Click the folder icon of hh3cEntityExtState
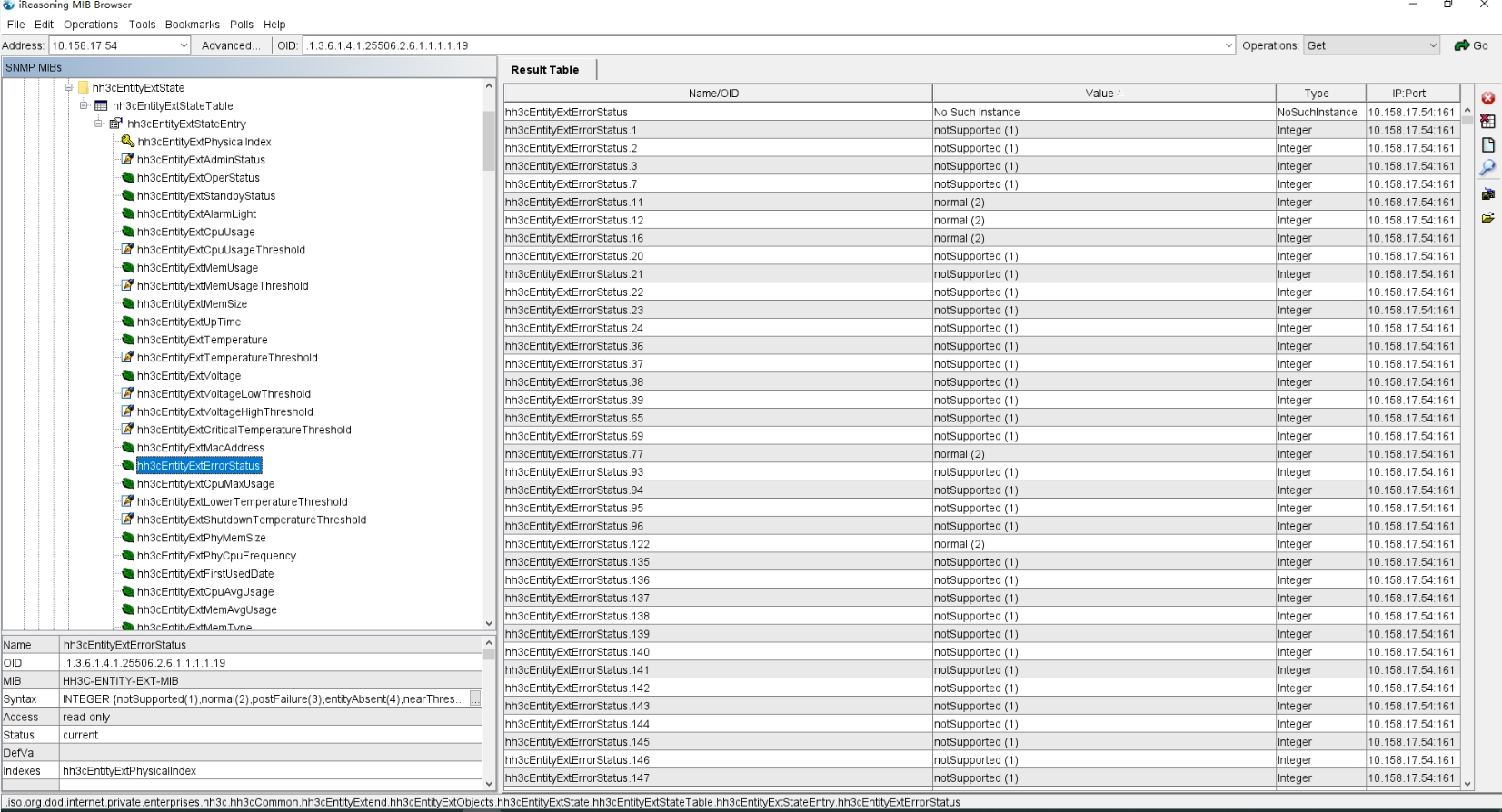Image resolution: width=1502 pixels, height=812 pixels. pyautogui.click(x=83, y=88)
